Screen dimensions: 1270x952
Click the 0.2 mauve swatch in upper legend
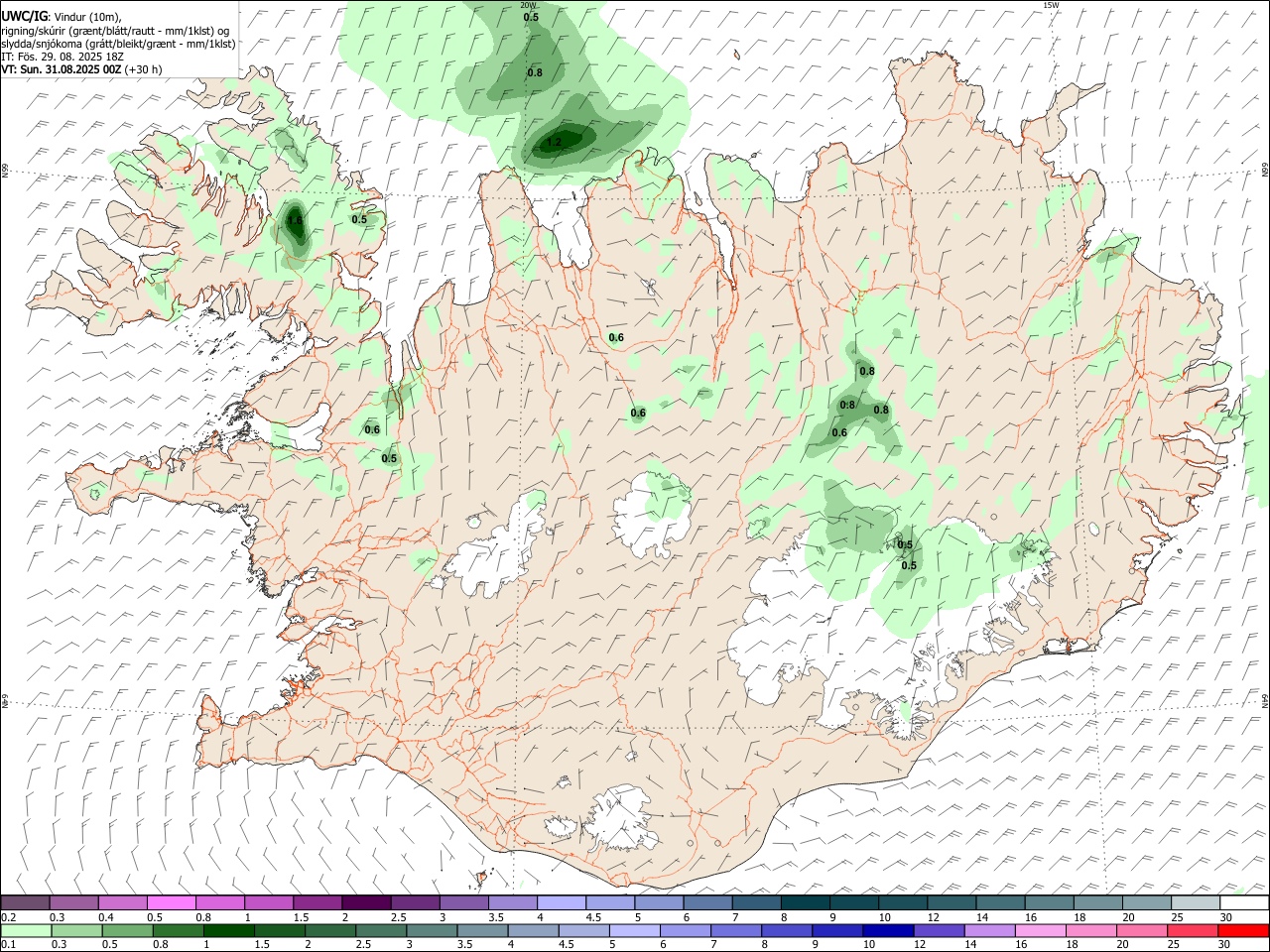pos(25,903)
